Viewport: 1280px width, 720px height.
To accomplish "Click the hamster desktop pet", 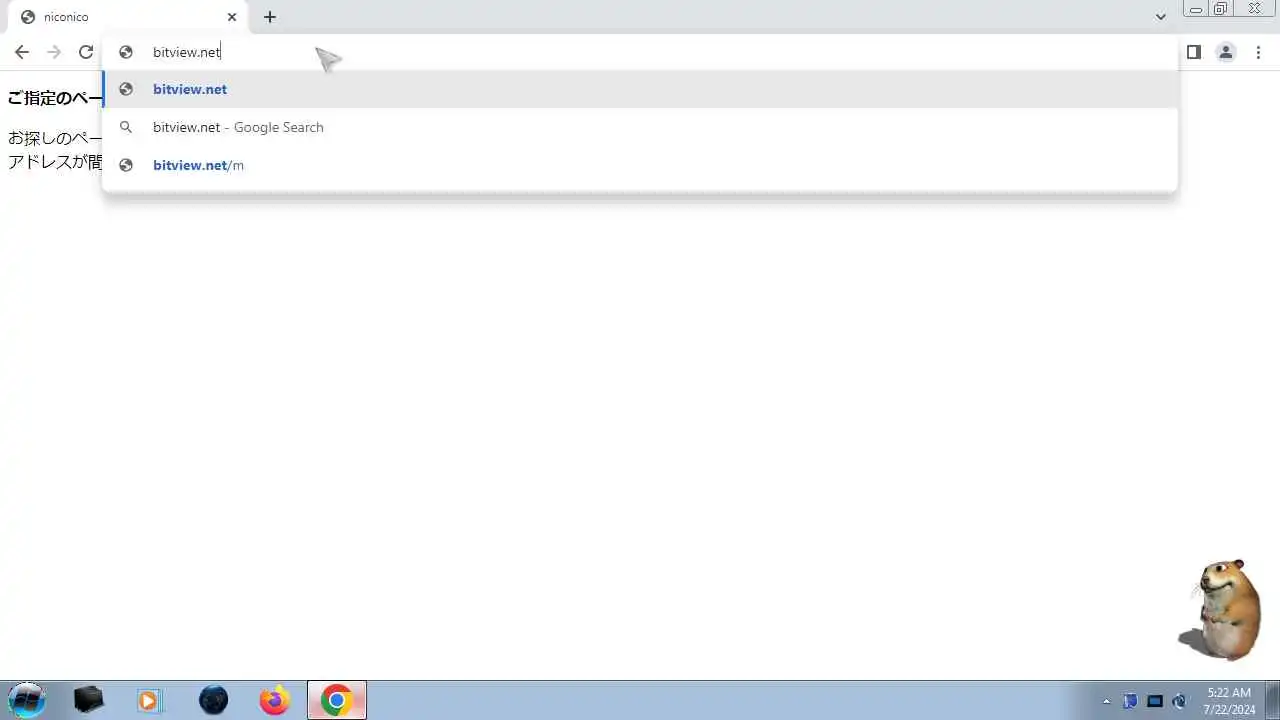I will coord(1221,609).
